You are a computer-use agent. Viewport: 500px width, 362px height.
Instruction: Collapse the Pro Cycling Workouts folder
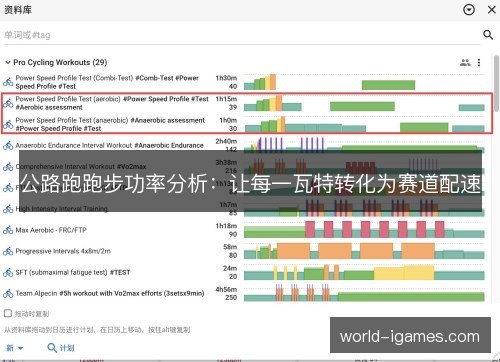[x=8, y=62]
